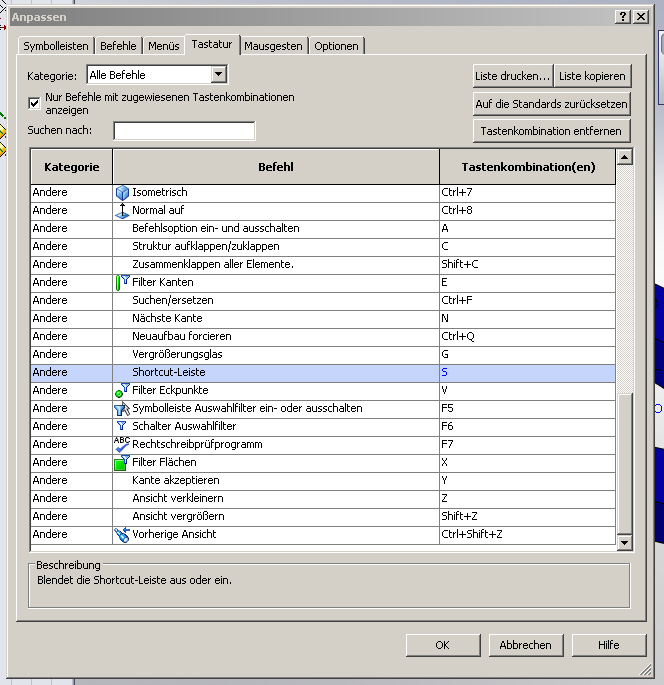Click the Shift+C shortcut cell
The height and width of the screenshot is (685, 664).
point(527,264)
